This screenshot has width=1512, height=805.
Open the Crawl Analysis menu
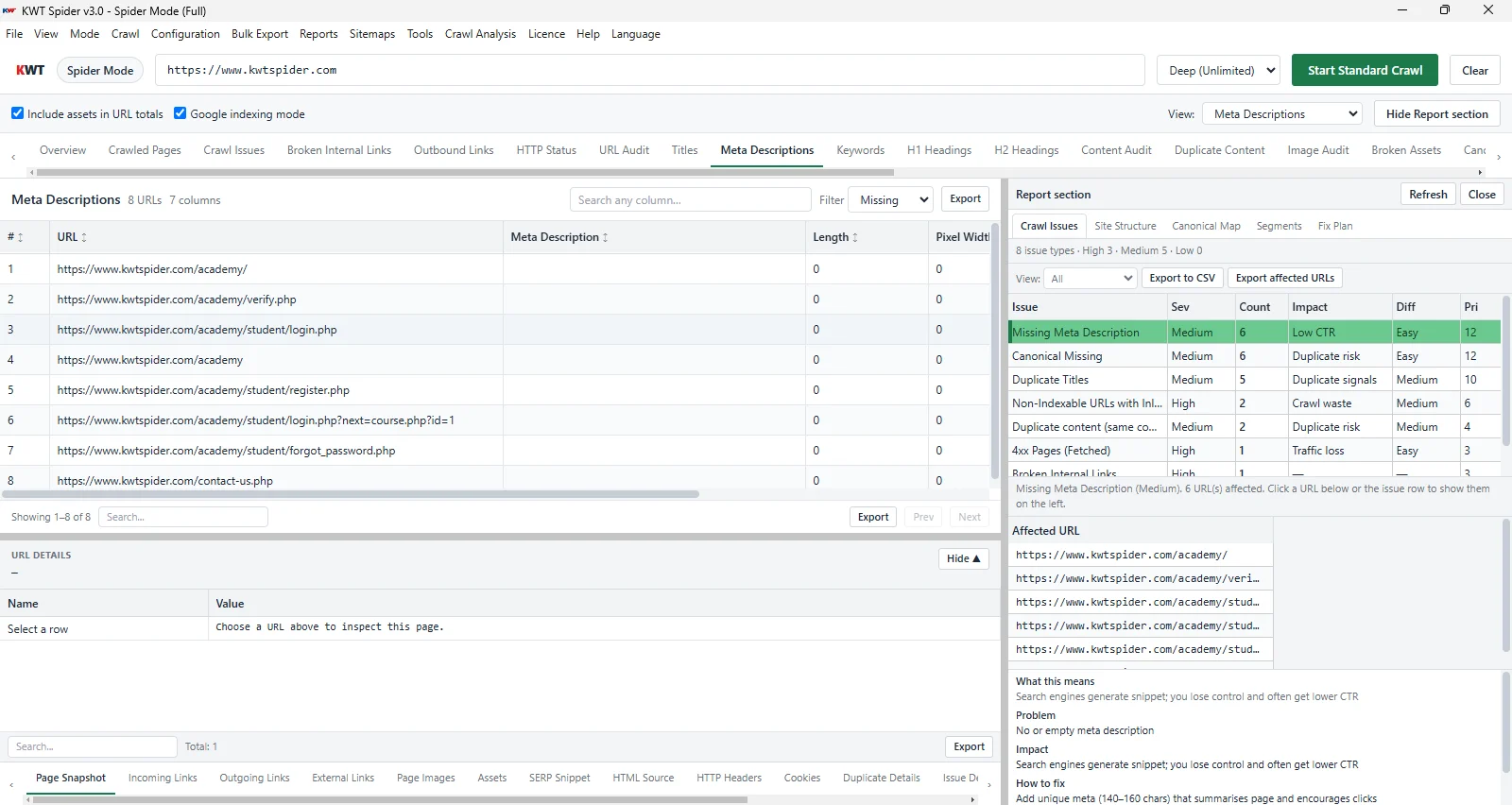click(x=480, y=34)
